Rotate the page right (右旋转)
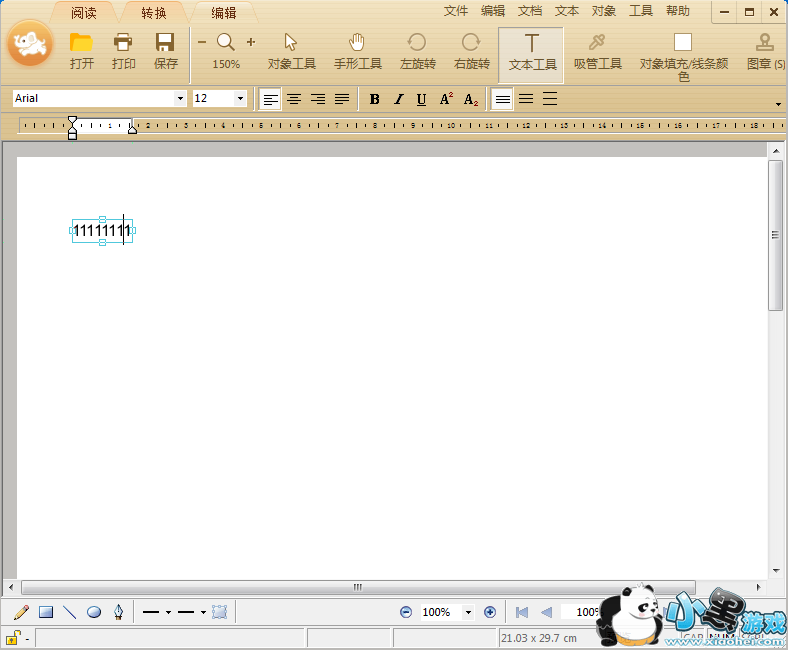Screen dimensions: 788x650 [x=471, y=50]
